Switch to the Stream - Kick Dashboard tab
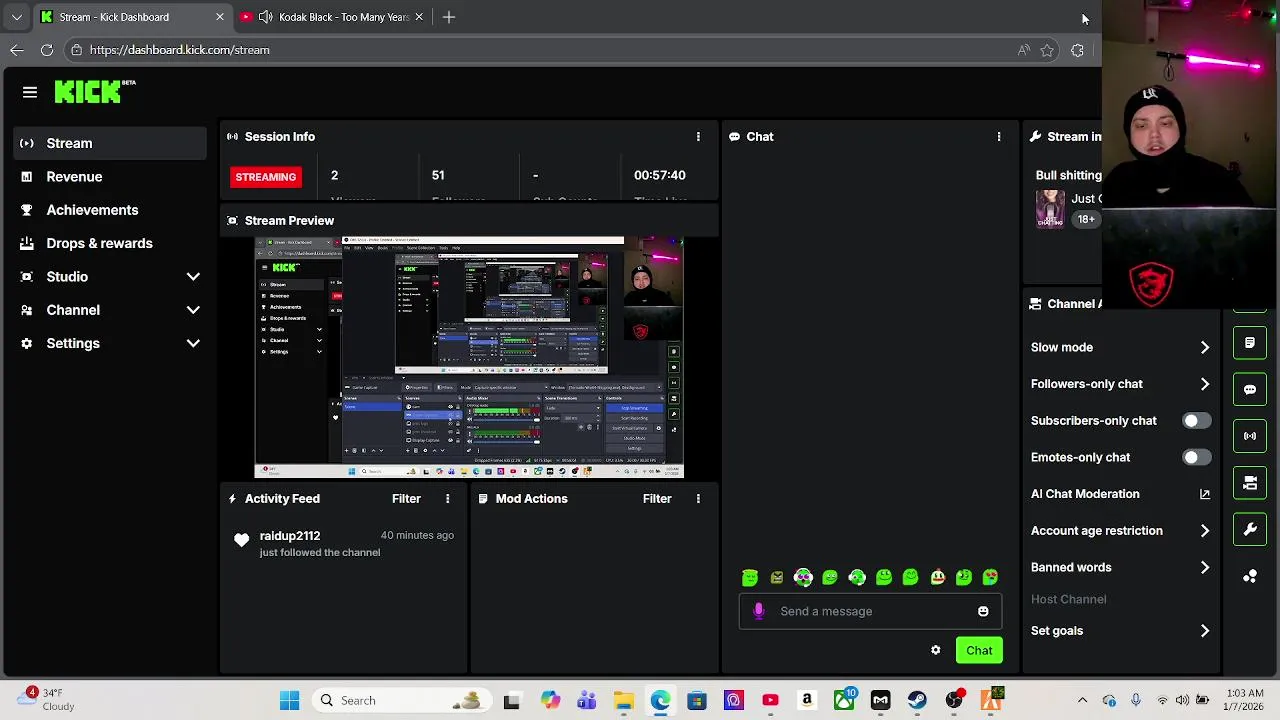 (132, 17)
